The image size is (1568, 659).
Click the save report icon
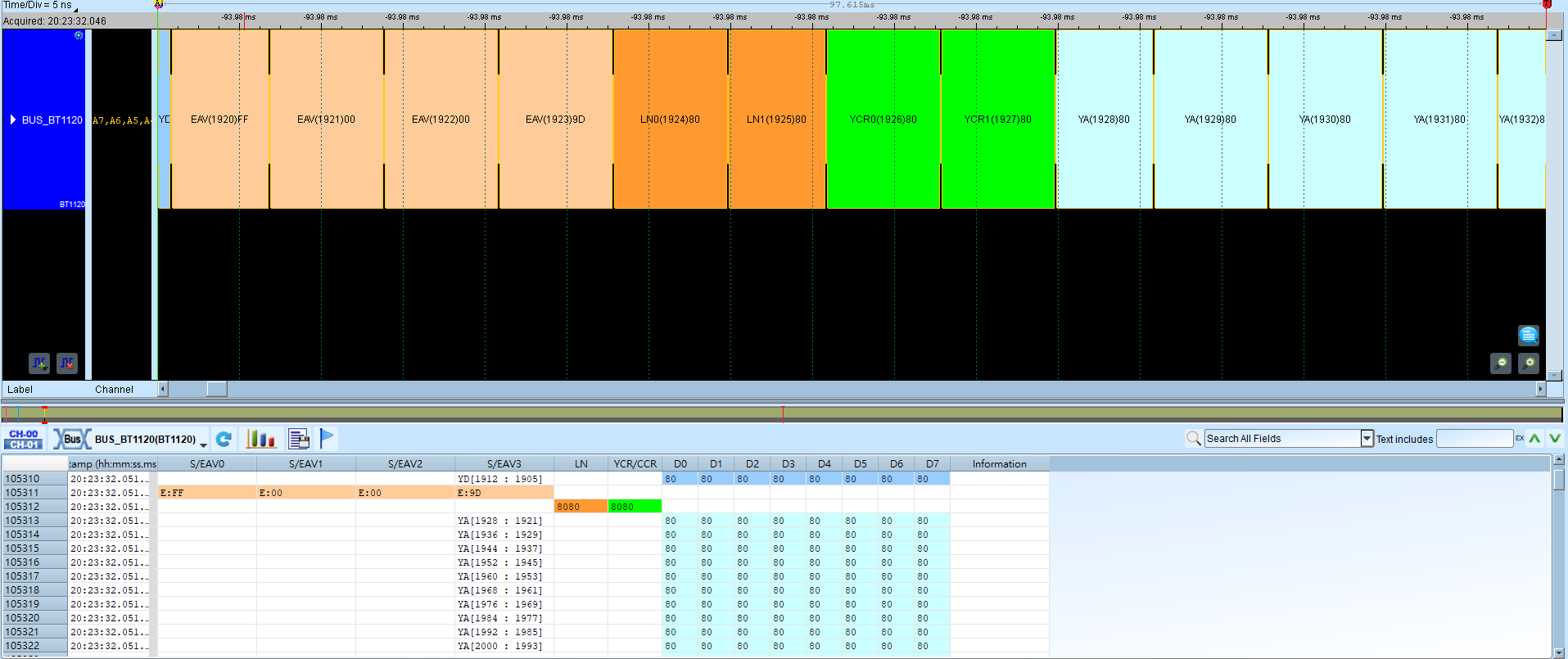coord(299,440)
